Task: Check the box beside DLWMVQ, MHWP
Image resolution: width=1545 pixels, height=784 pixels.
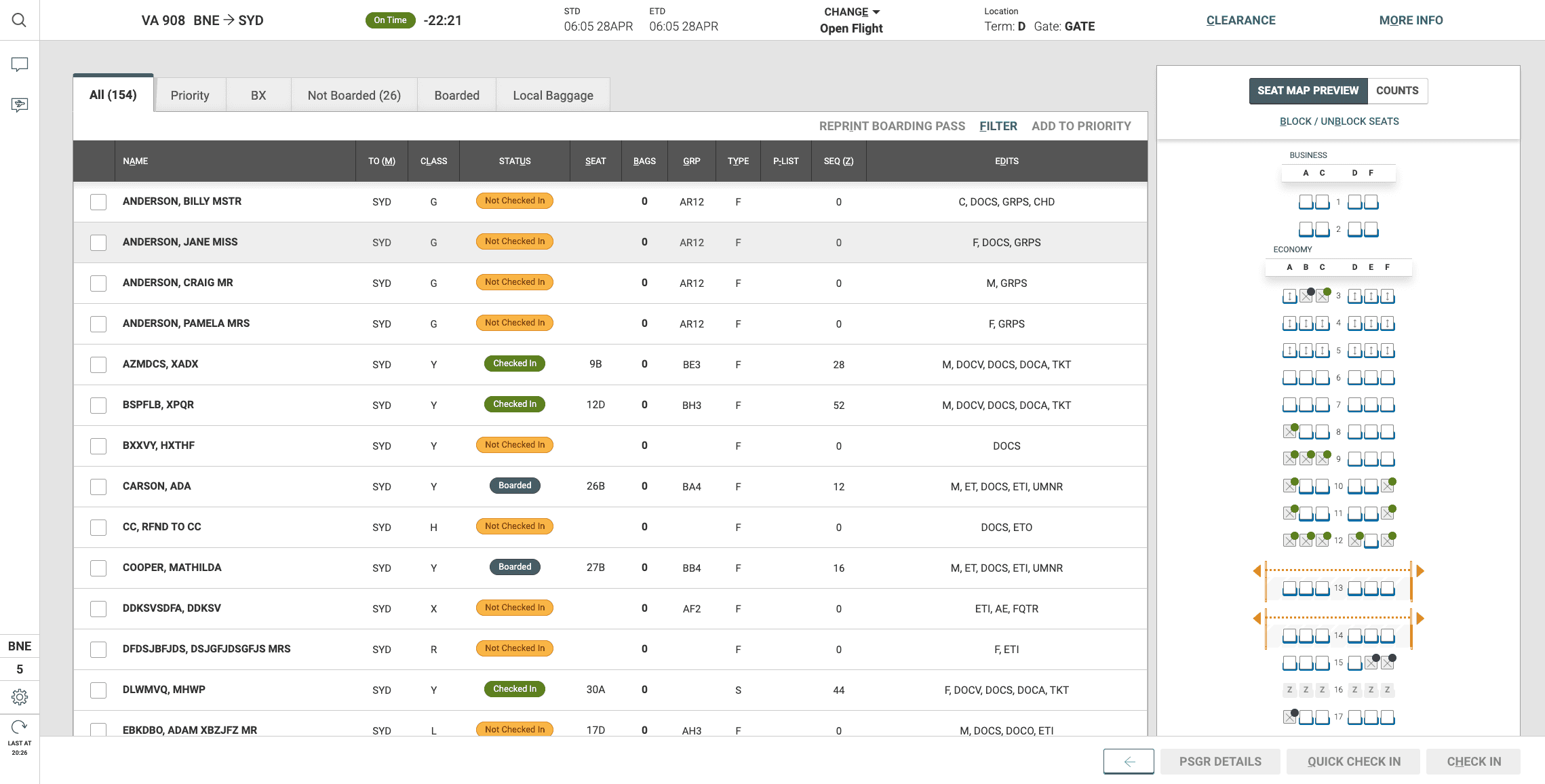Action: click(x=98, y=690)
